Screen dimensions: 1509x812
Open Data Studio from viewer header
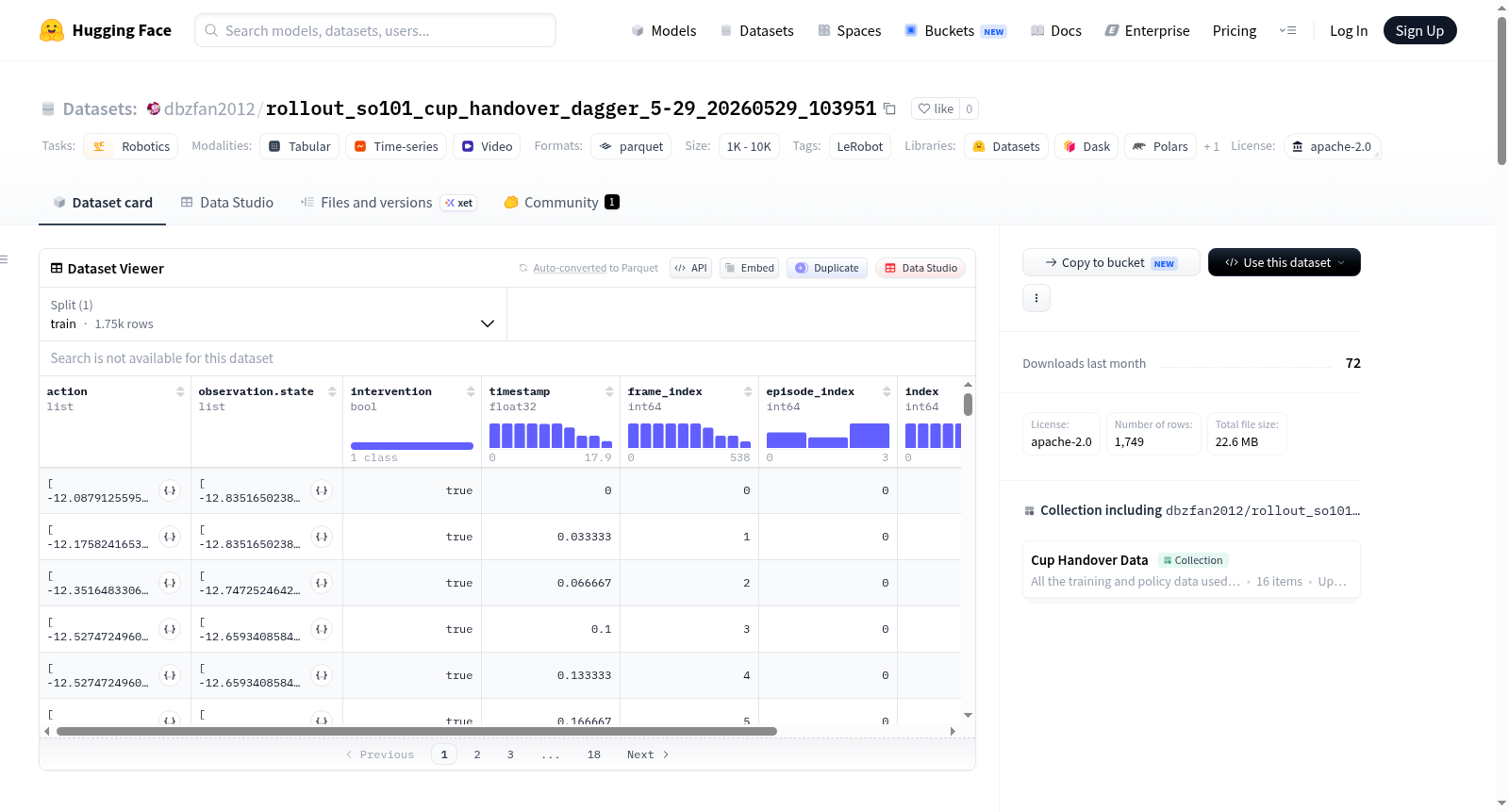pos(920,268)
